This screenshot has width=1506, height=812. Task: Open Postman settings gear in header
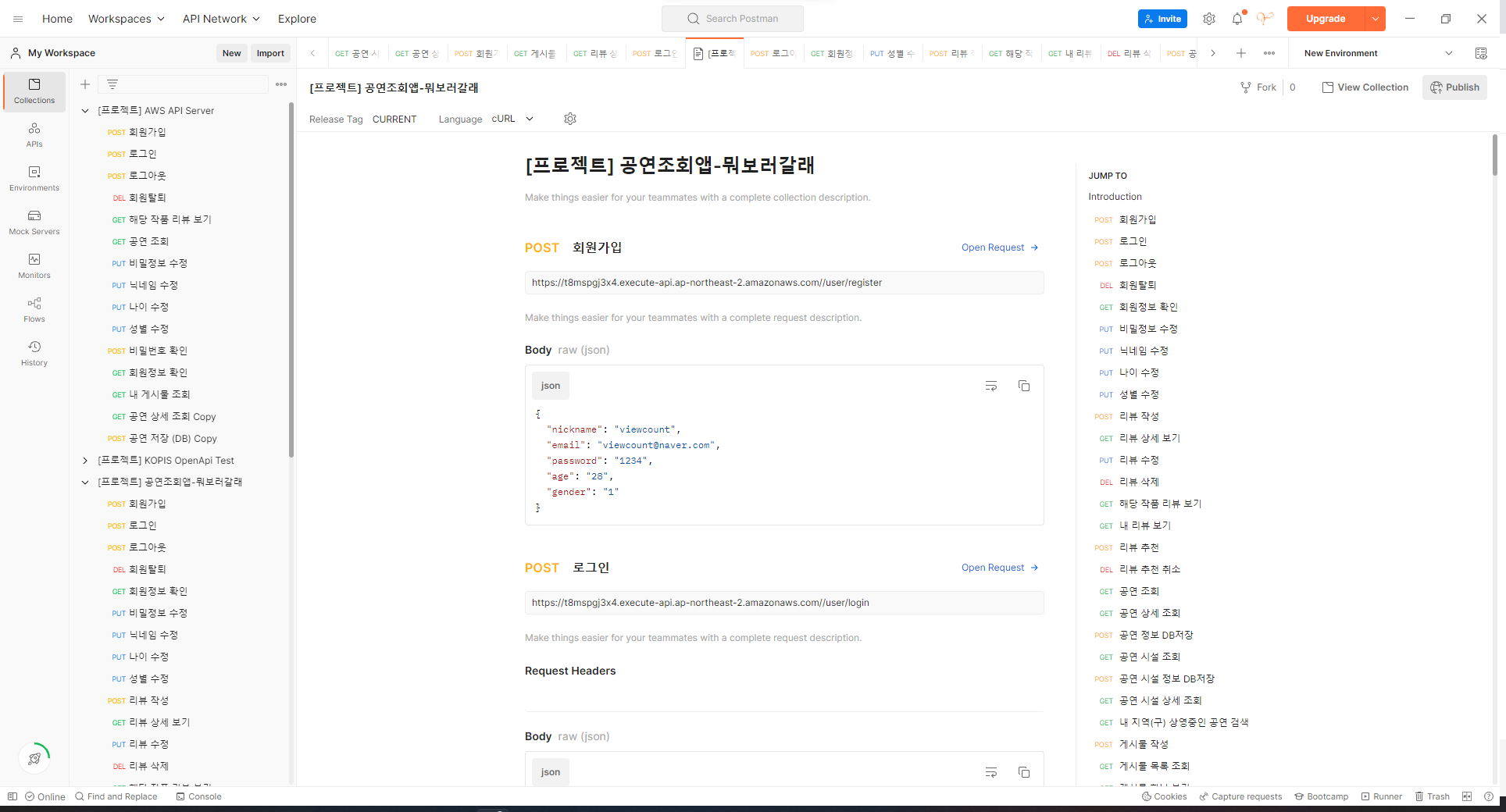(1209, 19)
